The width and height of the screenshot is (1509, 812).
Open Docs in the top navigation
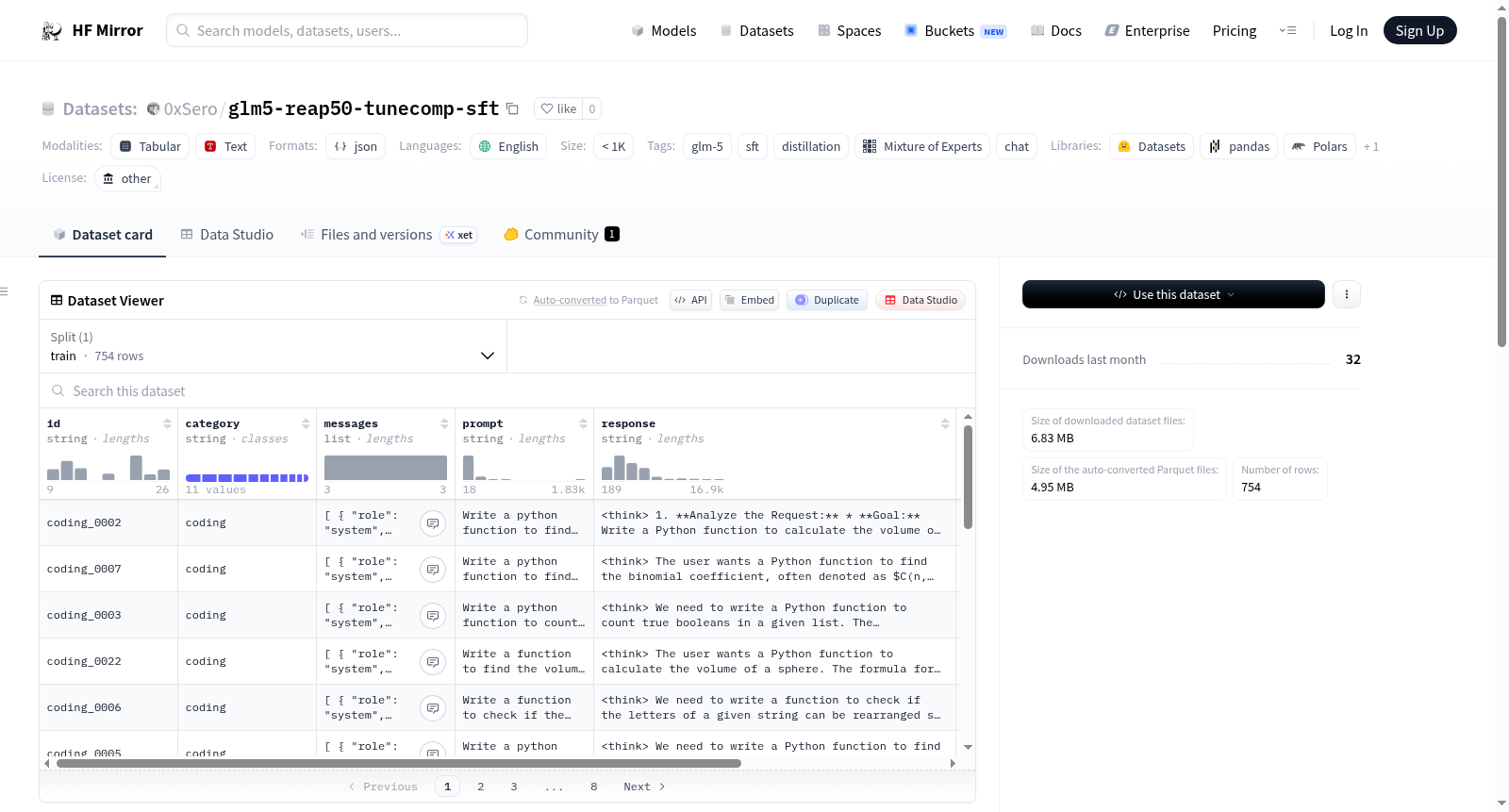[1056, 31]
